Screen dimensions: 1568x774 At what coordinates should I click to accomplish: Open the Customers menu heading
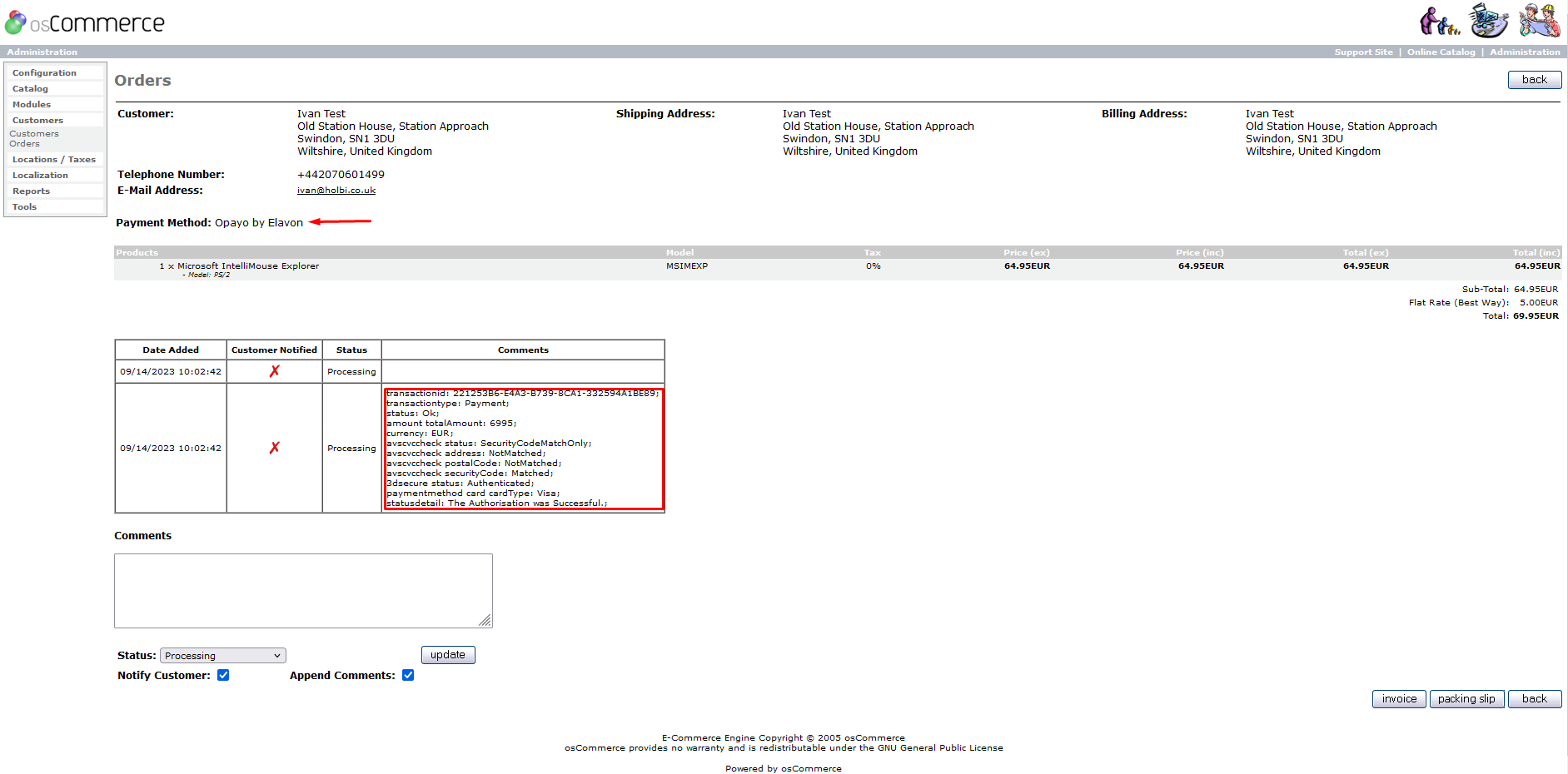point(37,121)
